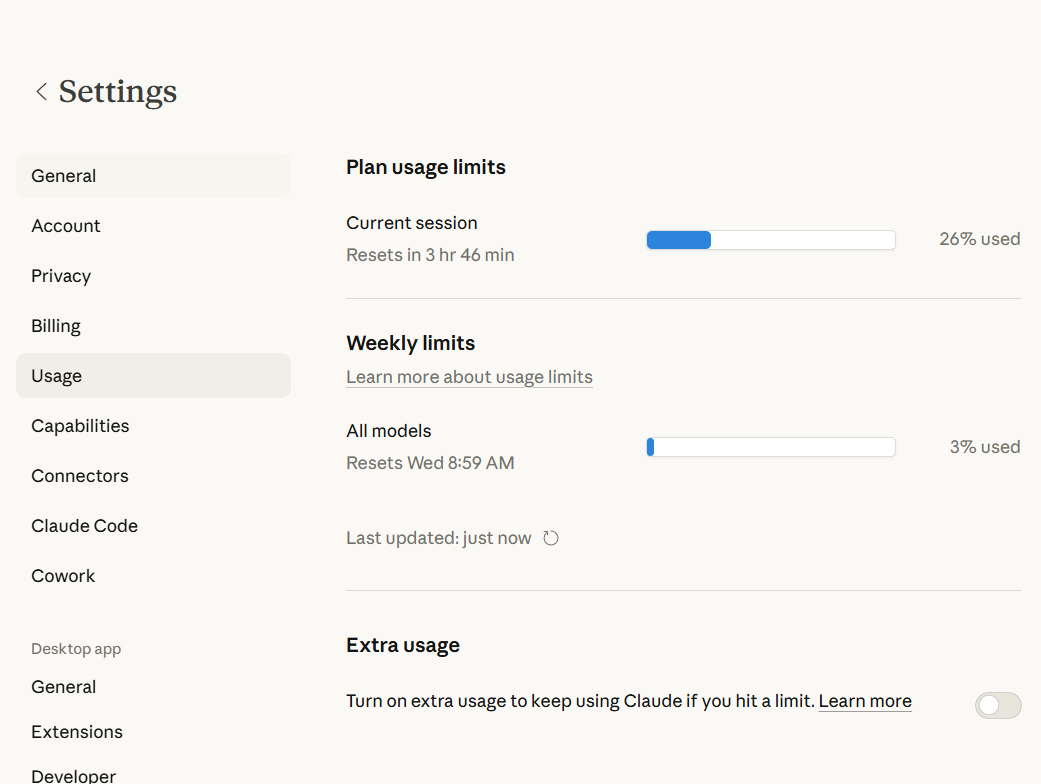Click the 'Last updated: just now' text

coord(438,538)
